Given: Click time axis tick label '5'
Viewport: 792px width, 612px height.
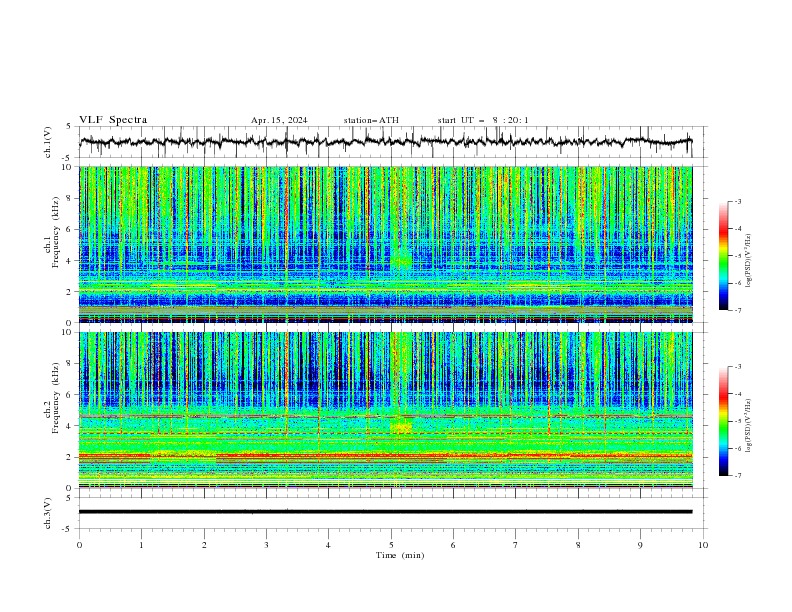Looking at the screenshot, I should 391,545.
